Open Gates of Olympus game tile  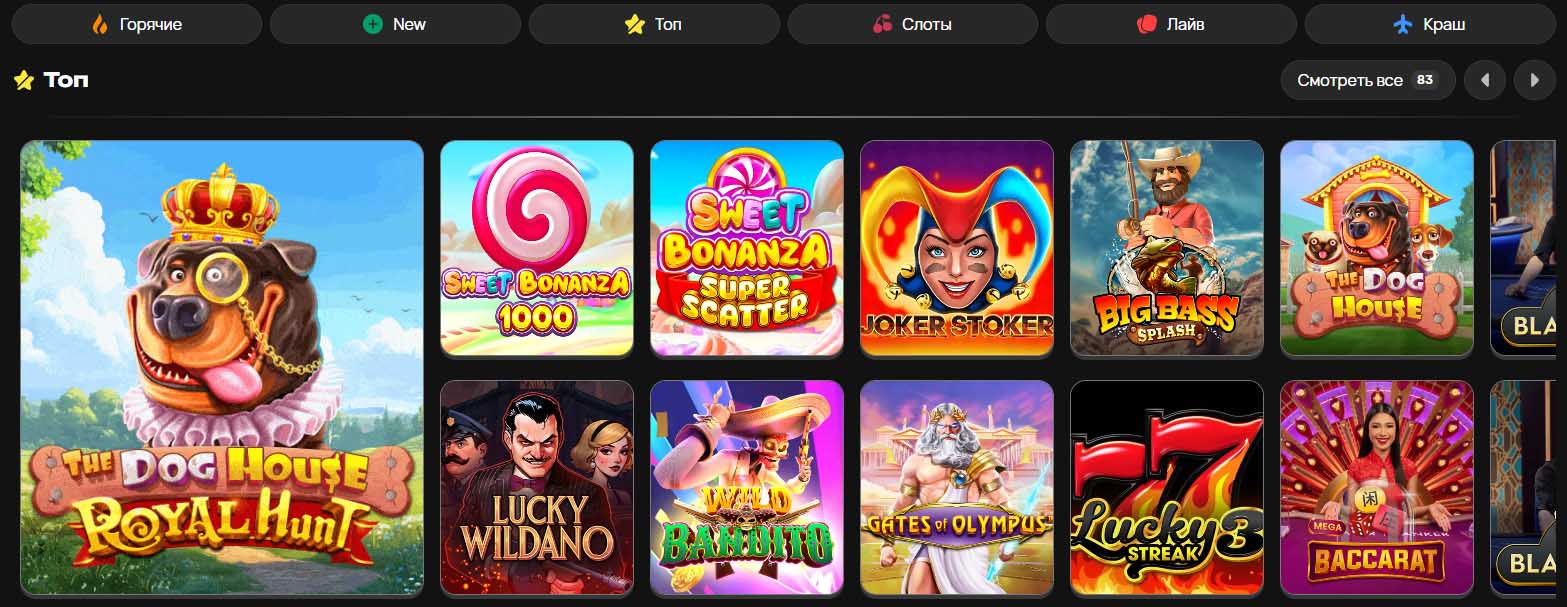click(957, 488)
